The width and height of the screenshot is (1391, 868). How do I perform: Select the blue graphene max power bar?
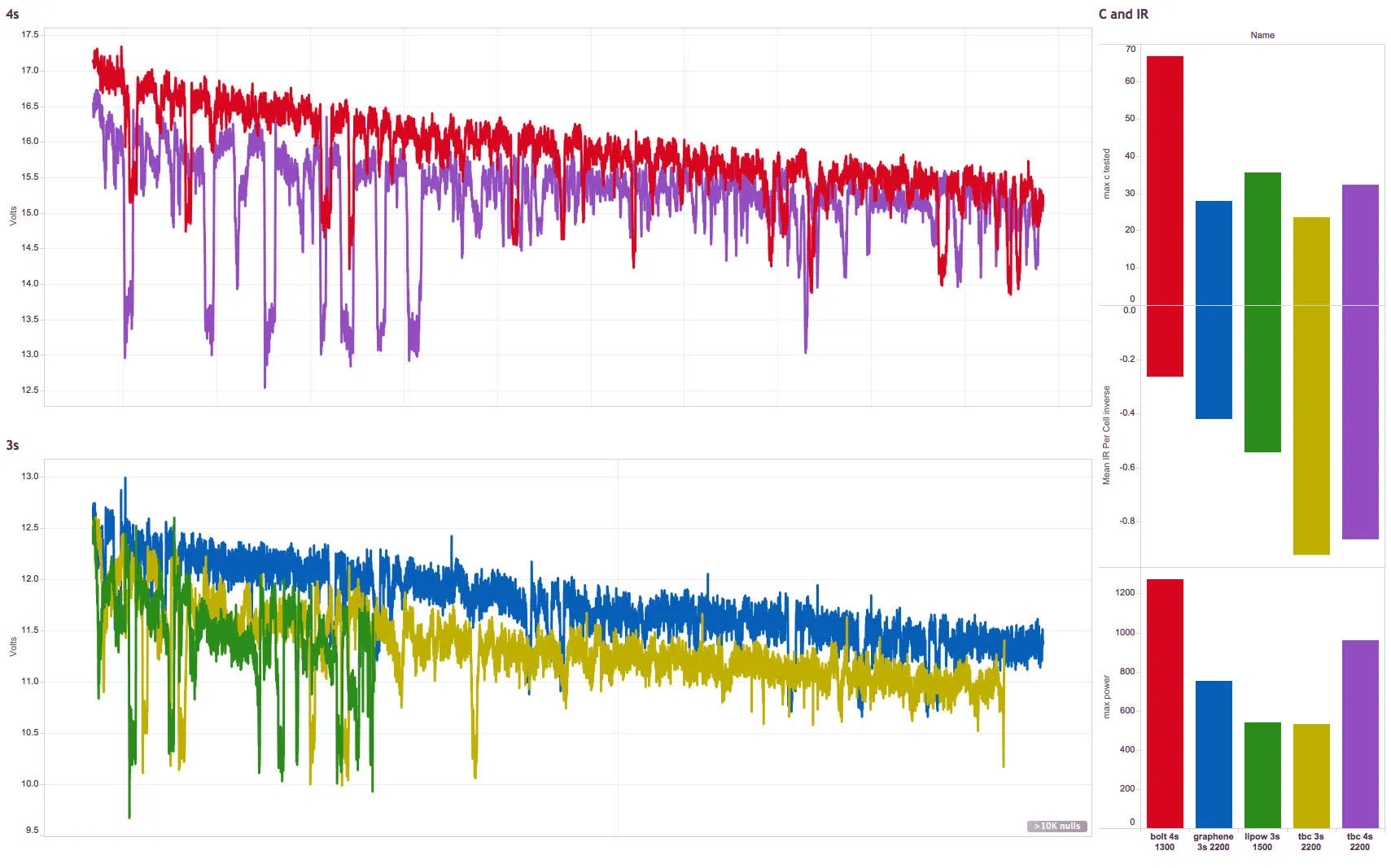(1213, 754)
